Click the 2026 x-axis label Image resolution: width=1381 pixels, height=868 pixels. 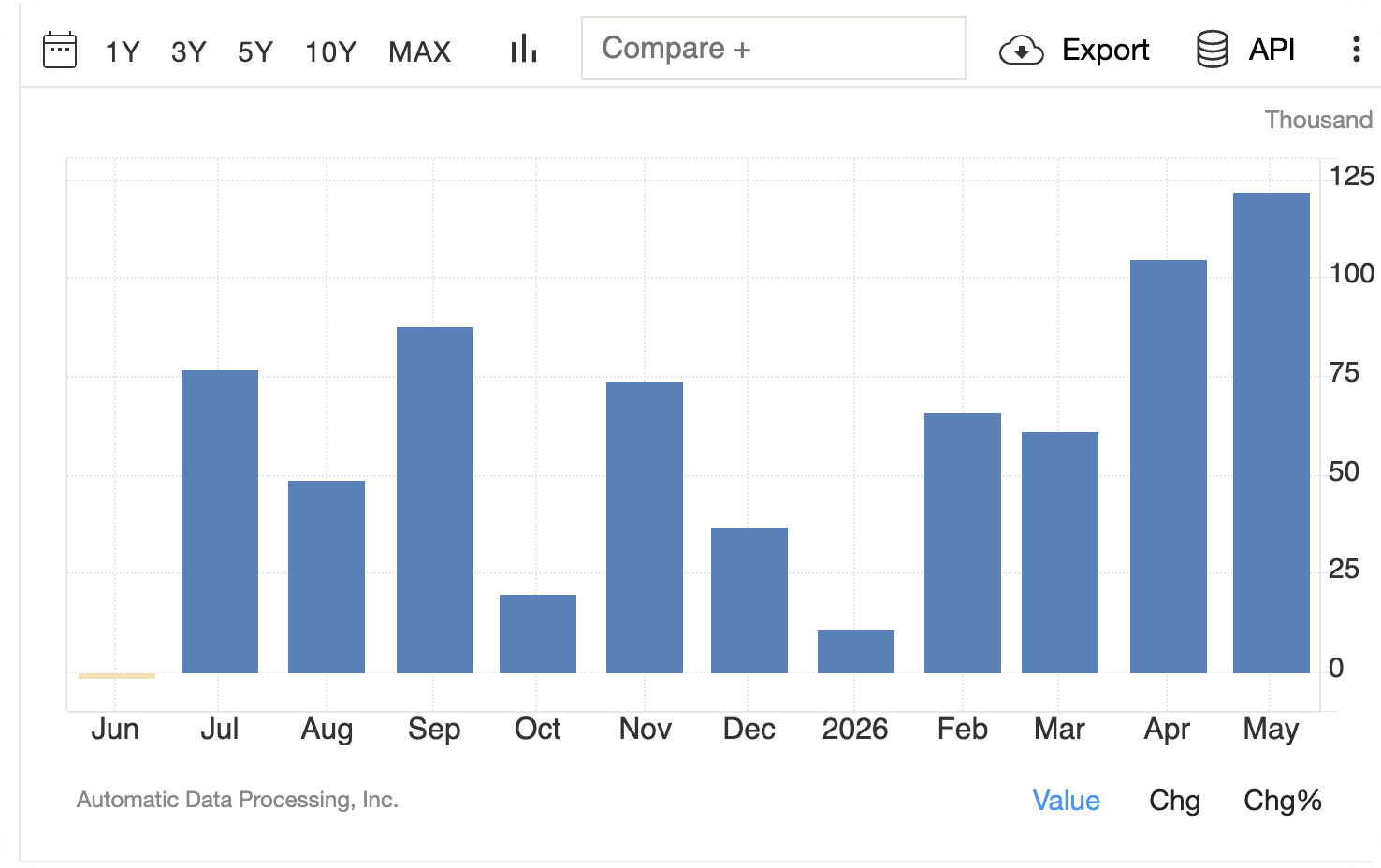[x=855, y=729]
